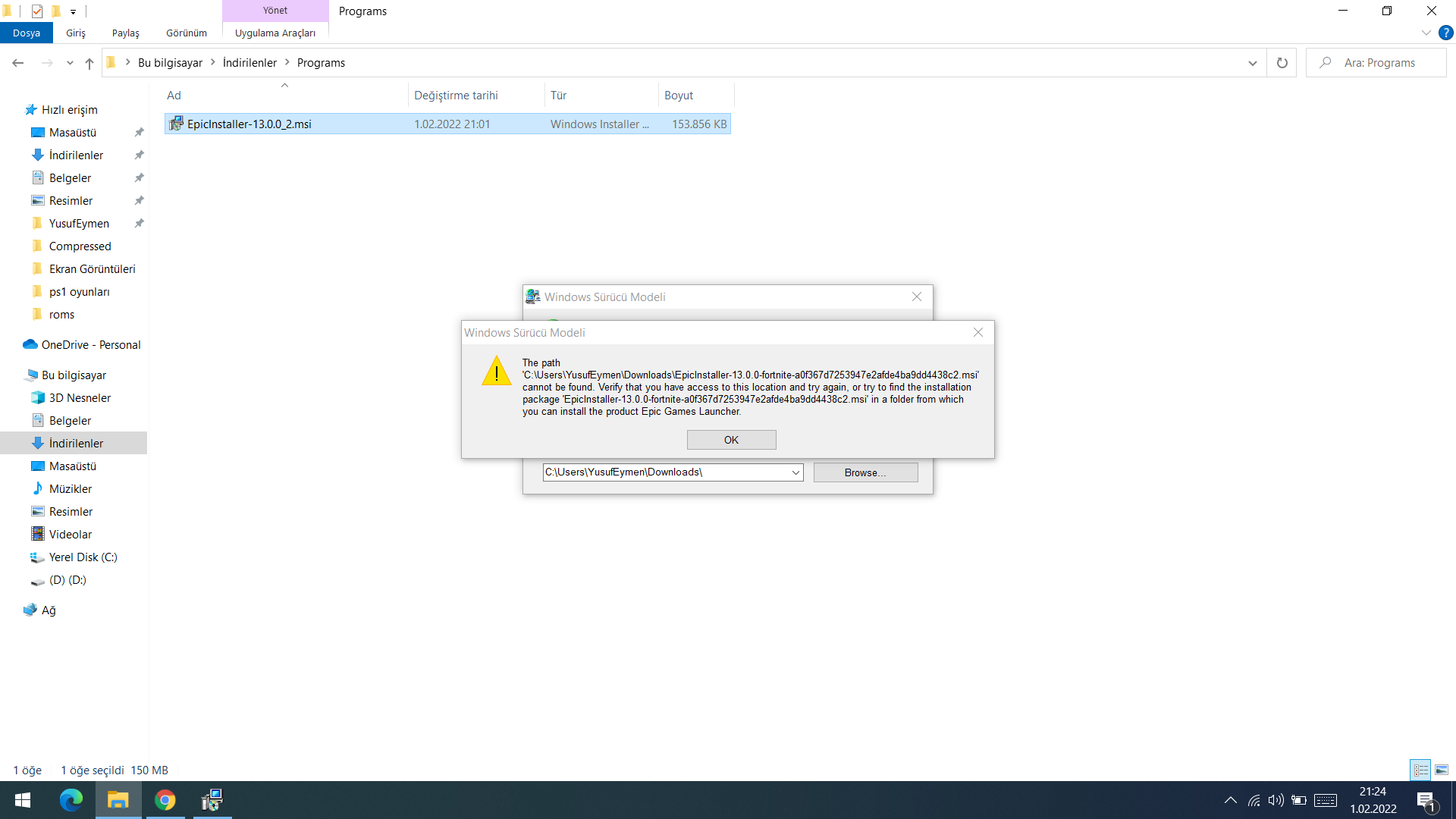Open the Görünüm ribbon tab
The height and width of the screenshot is (819, 1456).
point(187,33)
